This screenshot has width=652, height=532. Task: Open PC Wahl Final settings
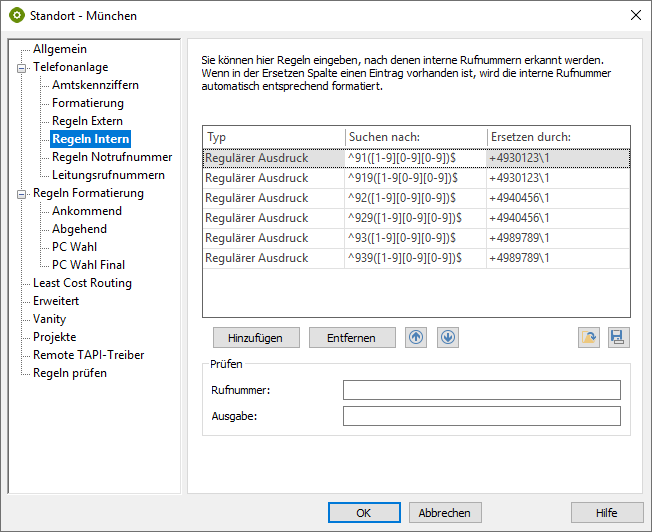click(x=88, y=265)
